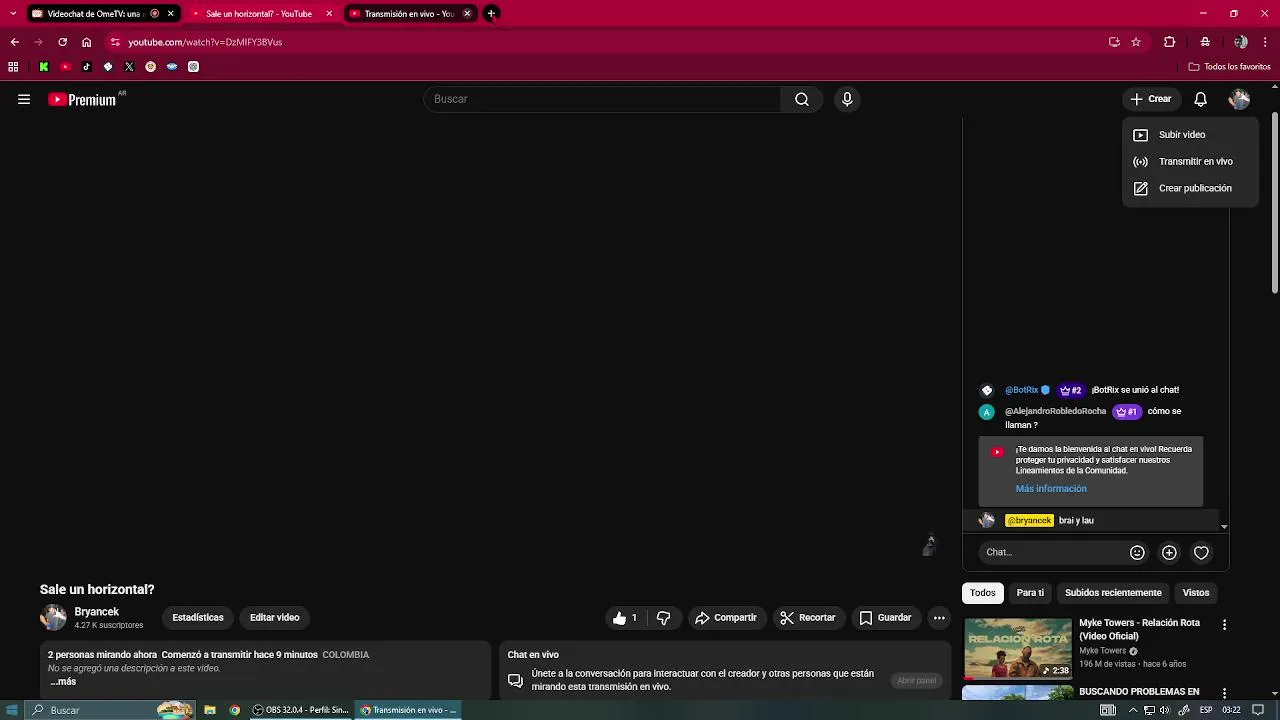Open the TikTok bookmark
The image size is (1280, 720).
(x=87, y=67)
